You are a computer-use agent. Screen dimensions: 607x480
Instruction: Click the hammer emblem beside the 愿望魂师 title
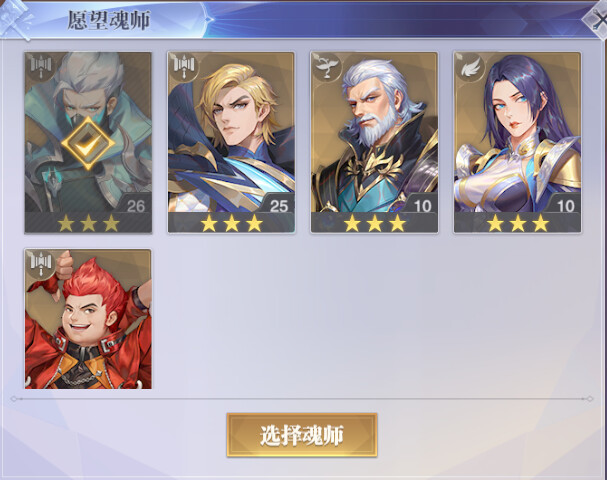pos(15,19)
